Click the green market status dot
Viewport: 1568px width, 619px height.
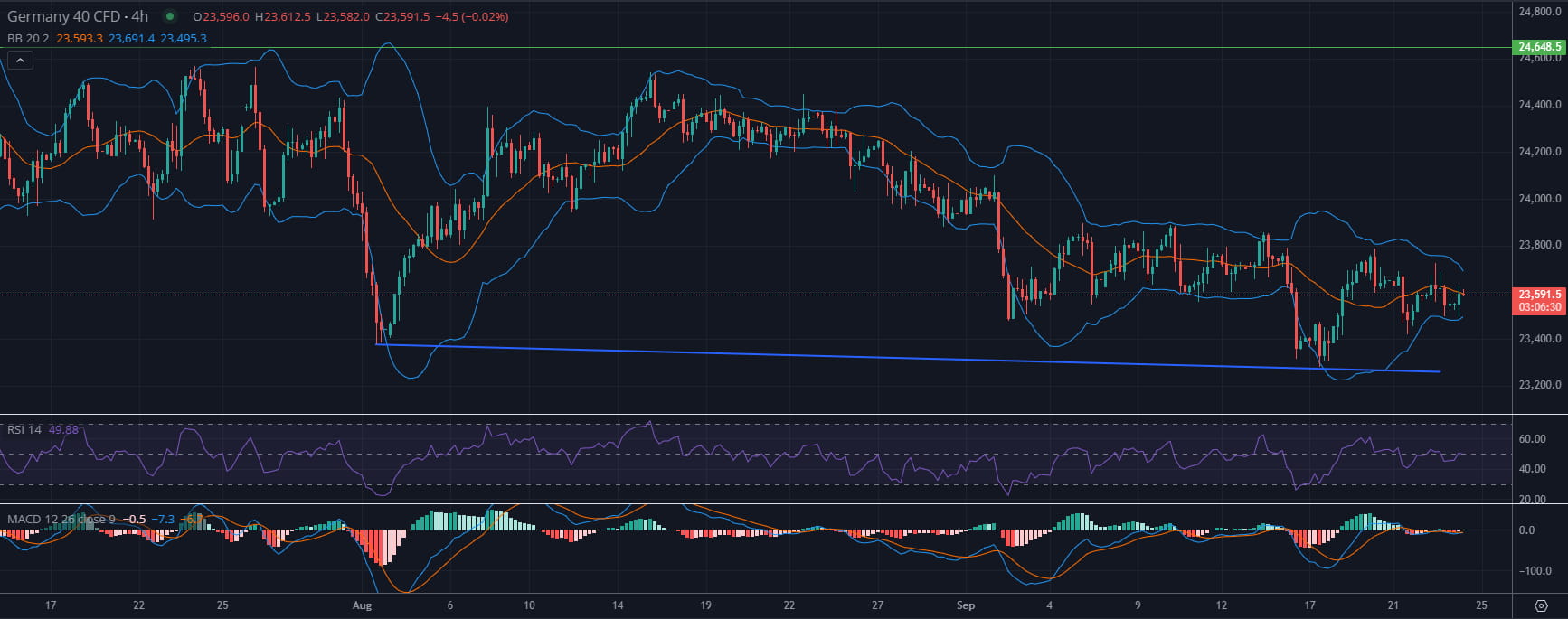(x=169, y=16)
